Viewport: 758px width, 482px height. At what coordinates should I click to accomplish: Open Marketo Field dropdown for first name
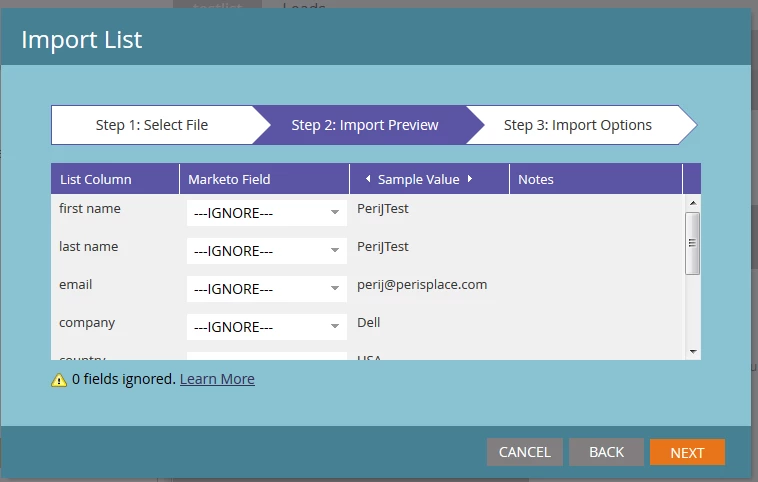click(x=267, y=213)
